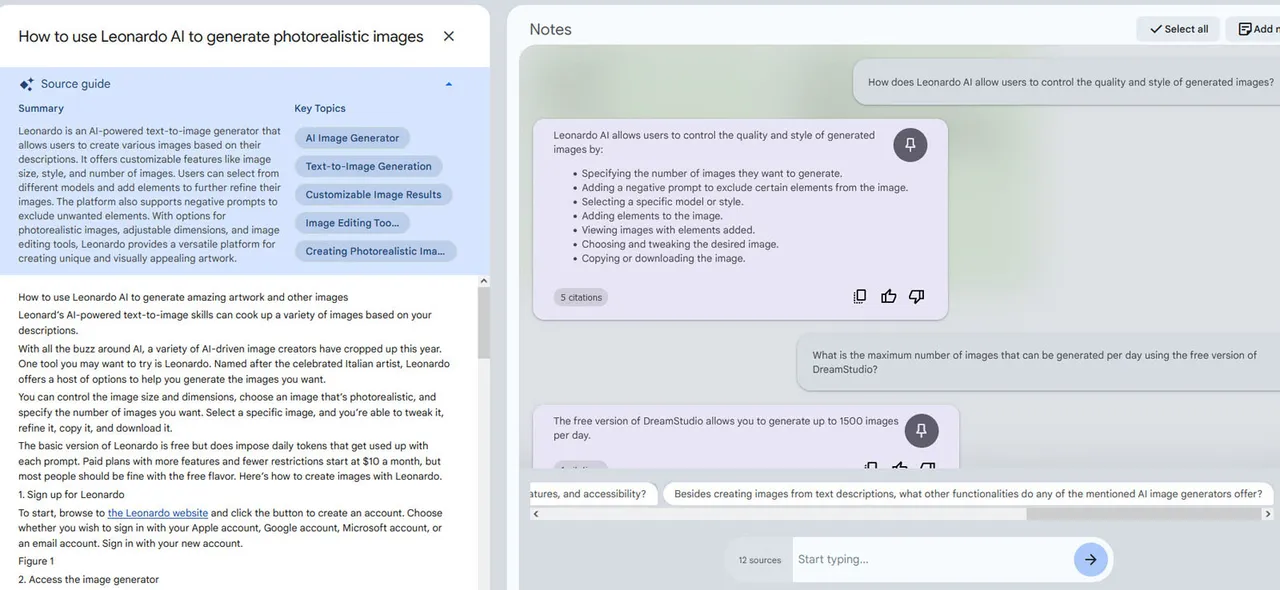Click bullet "Copying or downloading the image."

click(x=663, y=258)
